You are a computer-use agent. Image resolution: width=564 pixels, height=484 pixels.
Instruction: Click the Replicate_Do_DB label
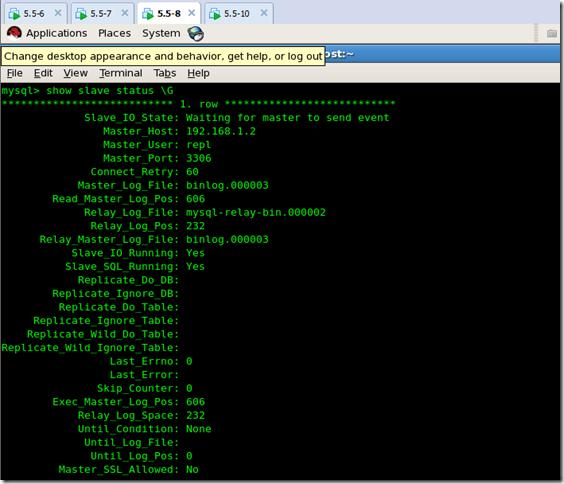(x=128, y=280)
